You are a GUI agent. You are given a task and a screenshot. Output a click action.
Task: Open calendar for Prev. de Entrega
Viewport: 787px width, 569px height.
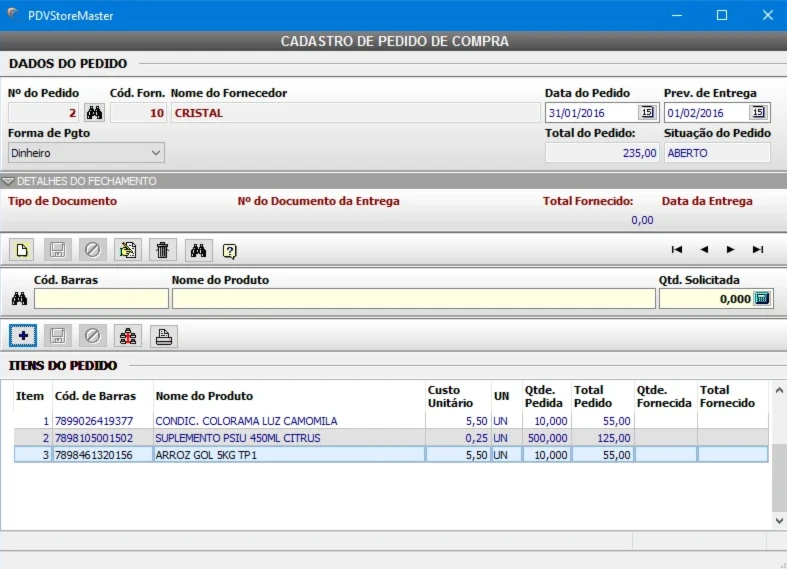coord(758,113)
